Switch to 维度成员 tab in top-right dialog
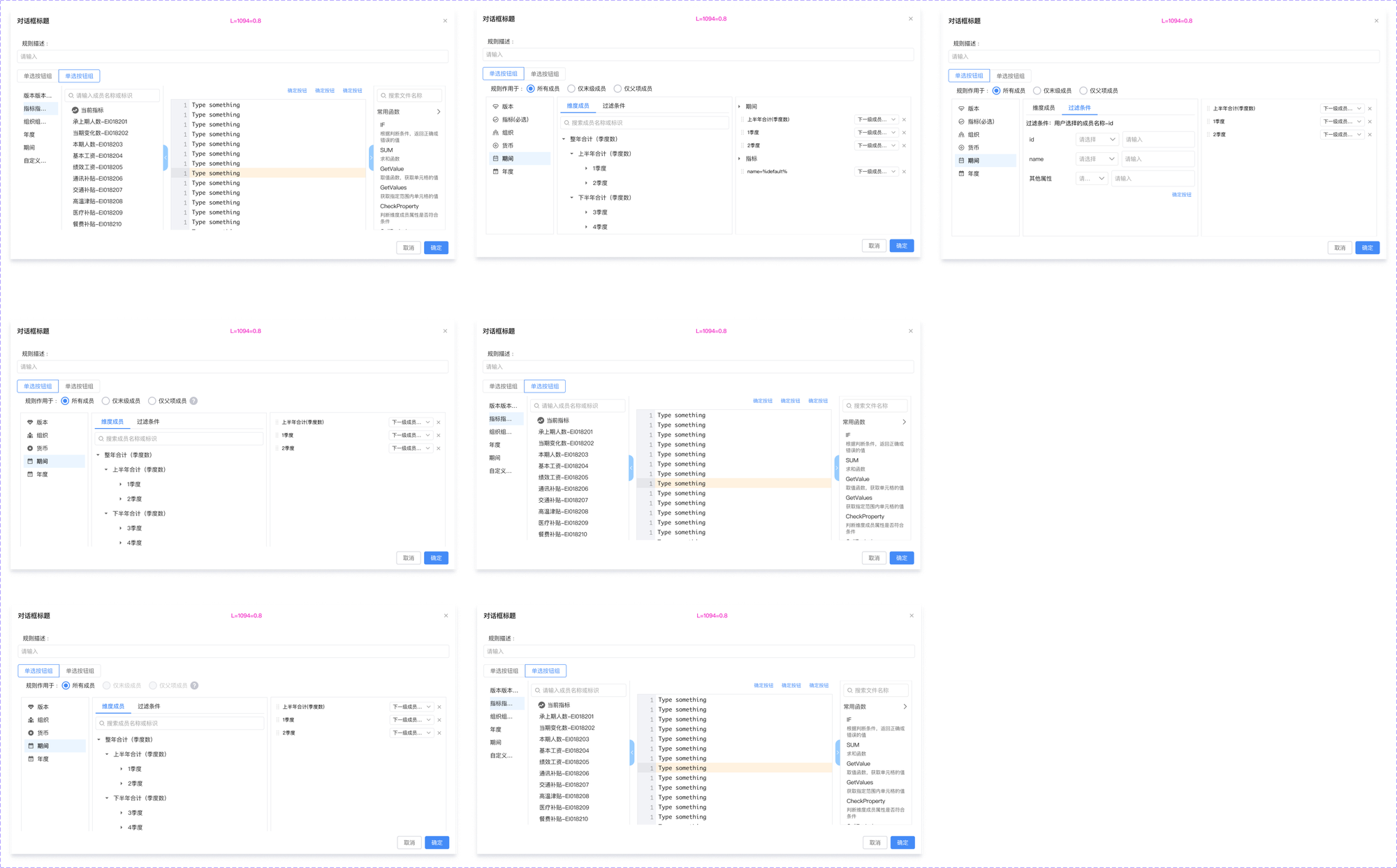This screenshot has height=868, width=1397. tap(1044, 108)
